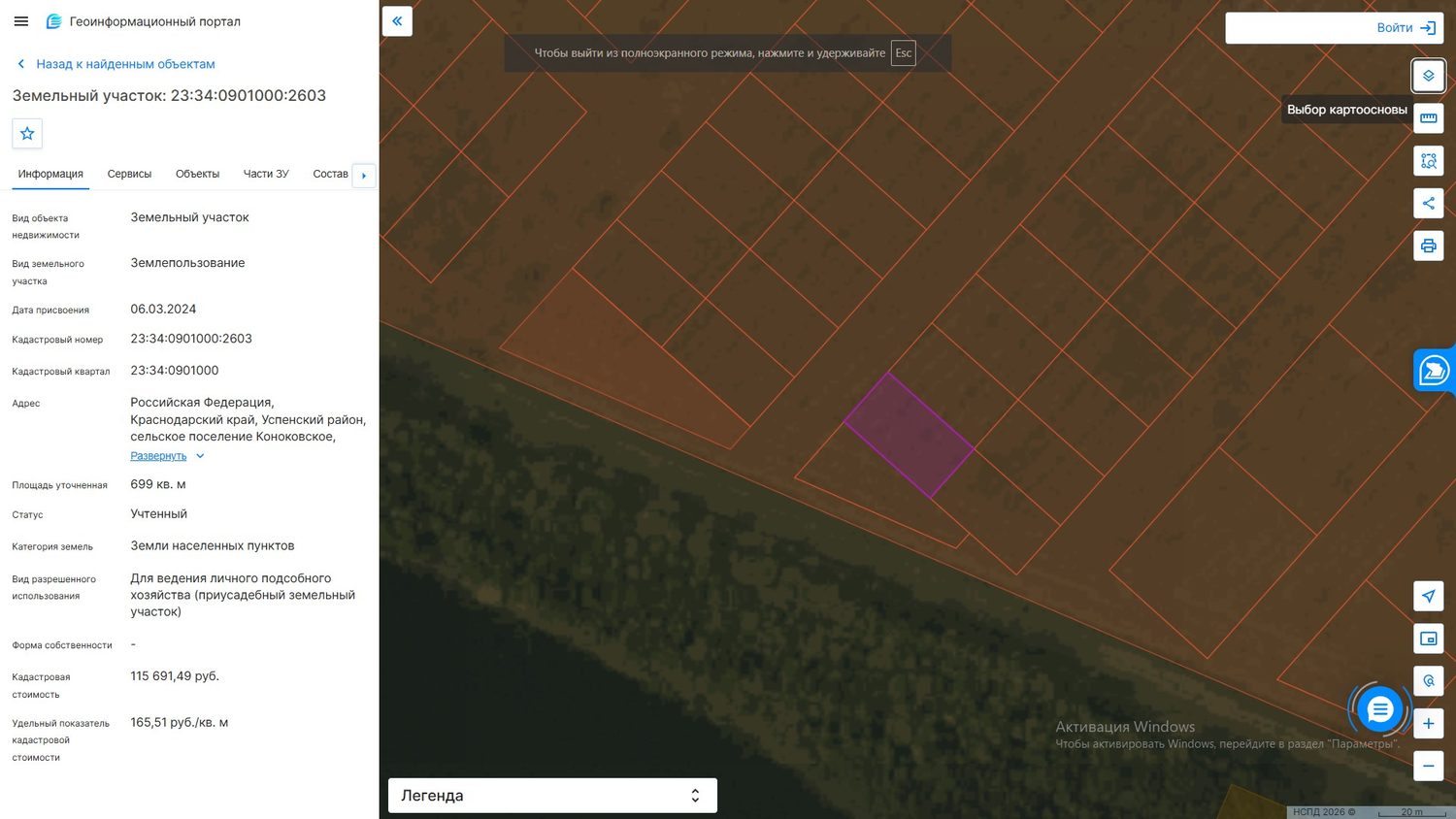Zoom in with the plus button
The height and width of the screenshot is (819, 1456).
click(1428, 724)
